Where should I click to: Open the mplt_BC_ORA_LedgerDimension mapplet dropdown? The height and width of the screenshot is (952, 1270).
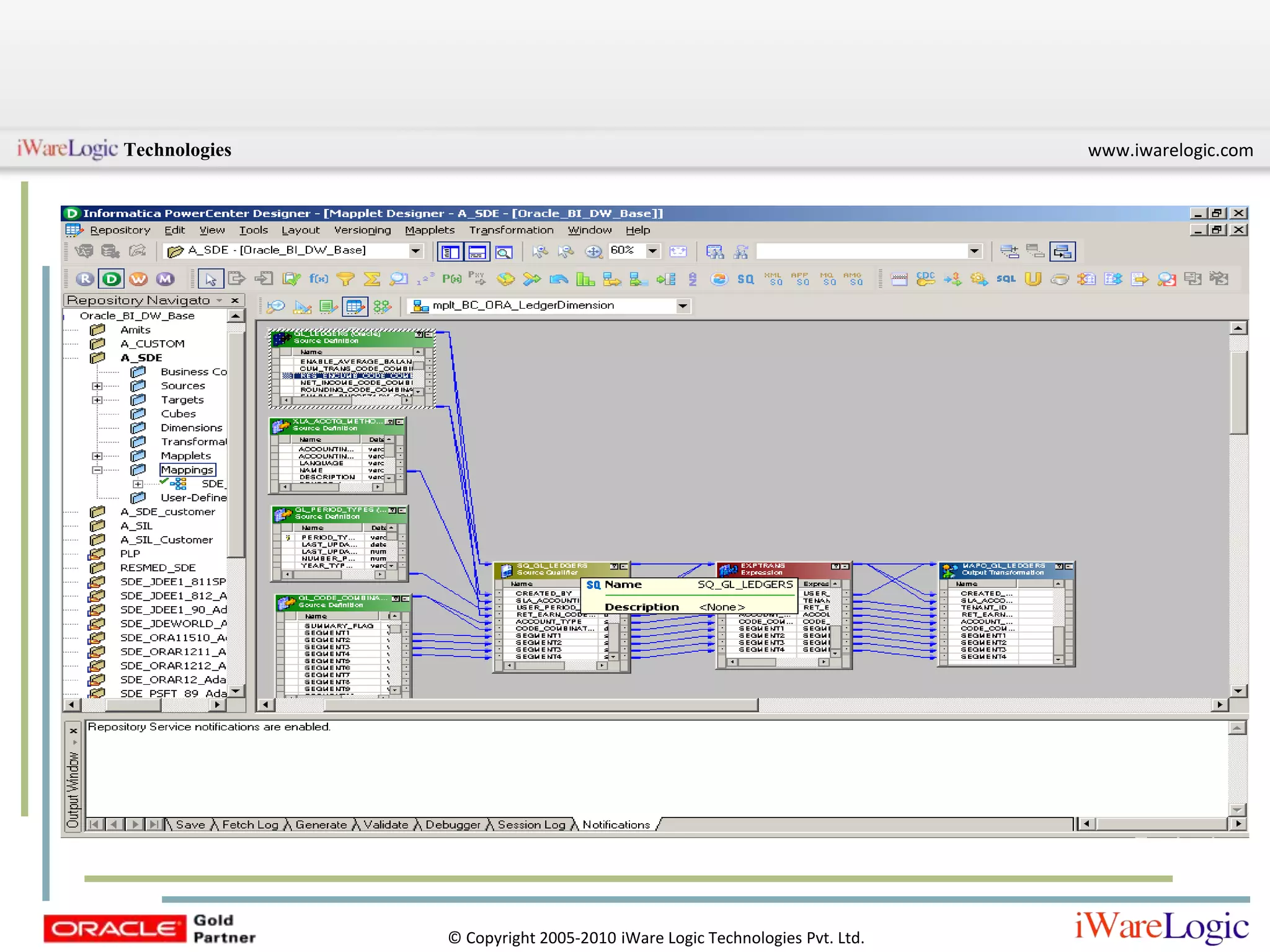click(683, 306)
